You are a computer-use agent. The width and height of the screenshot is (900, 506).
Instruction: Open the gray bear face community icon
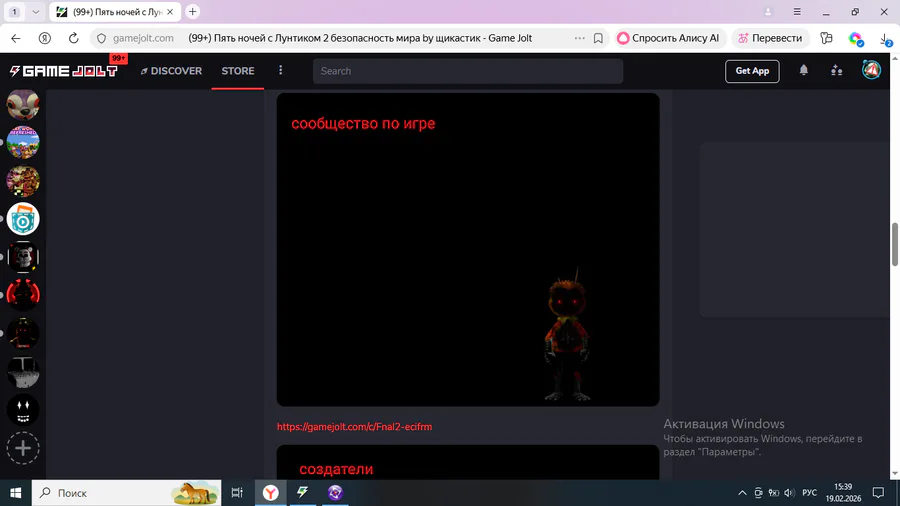[23, 257]
